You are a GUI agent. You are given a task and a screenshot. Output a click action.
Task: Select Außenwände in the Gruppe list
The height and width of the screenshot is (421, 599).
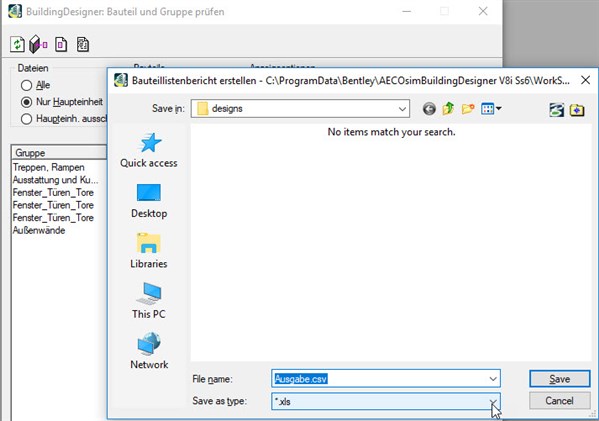coord(39,230)
